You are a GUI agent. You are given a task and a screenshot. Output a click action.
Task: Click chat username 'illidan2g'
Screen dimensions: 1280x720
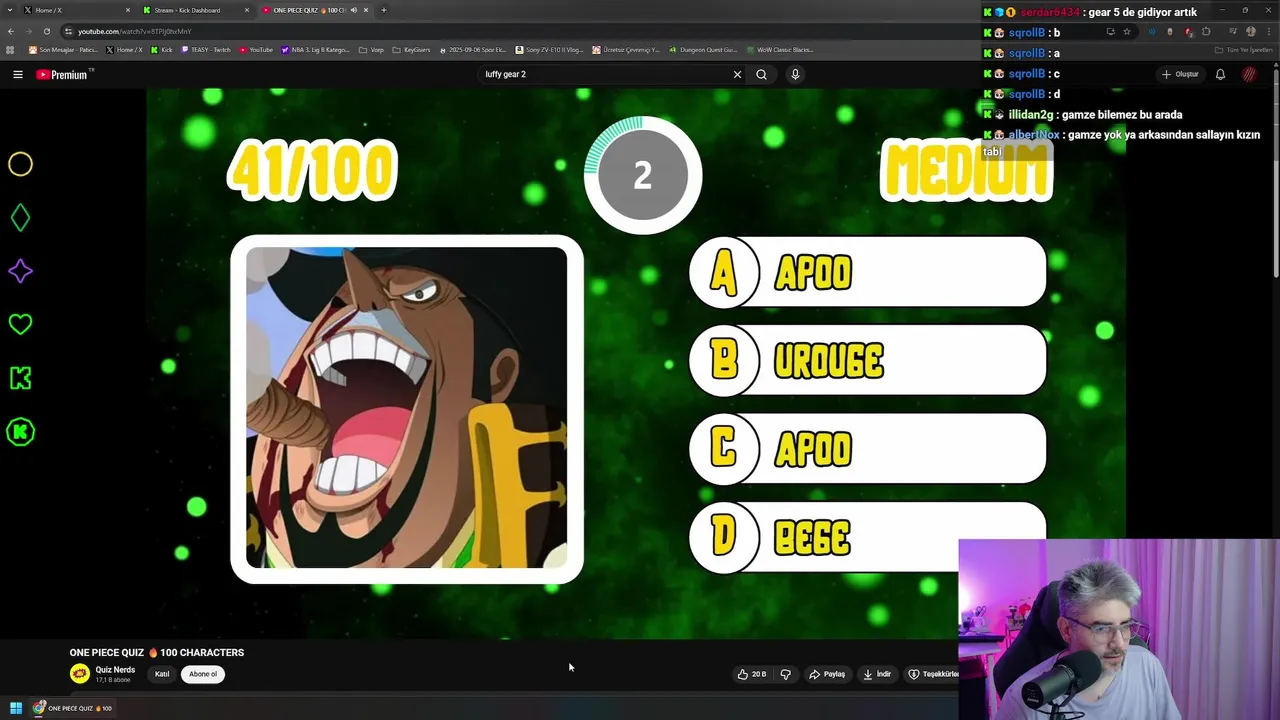[x=1030, y=114]
